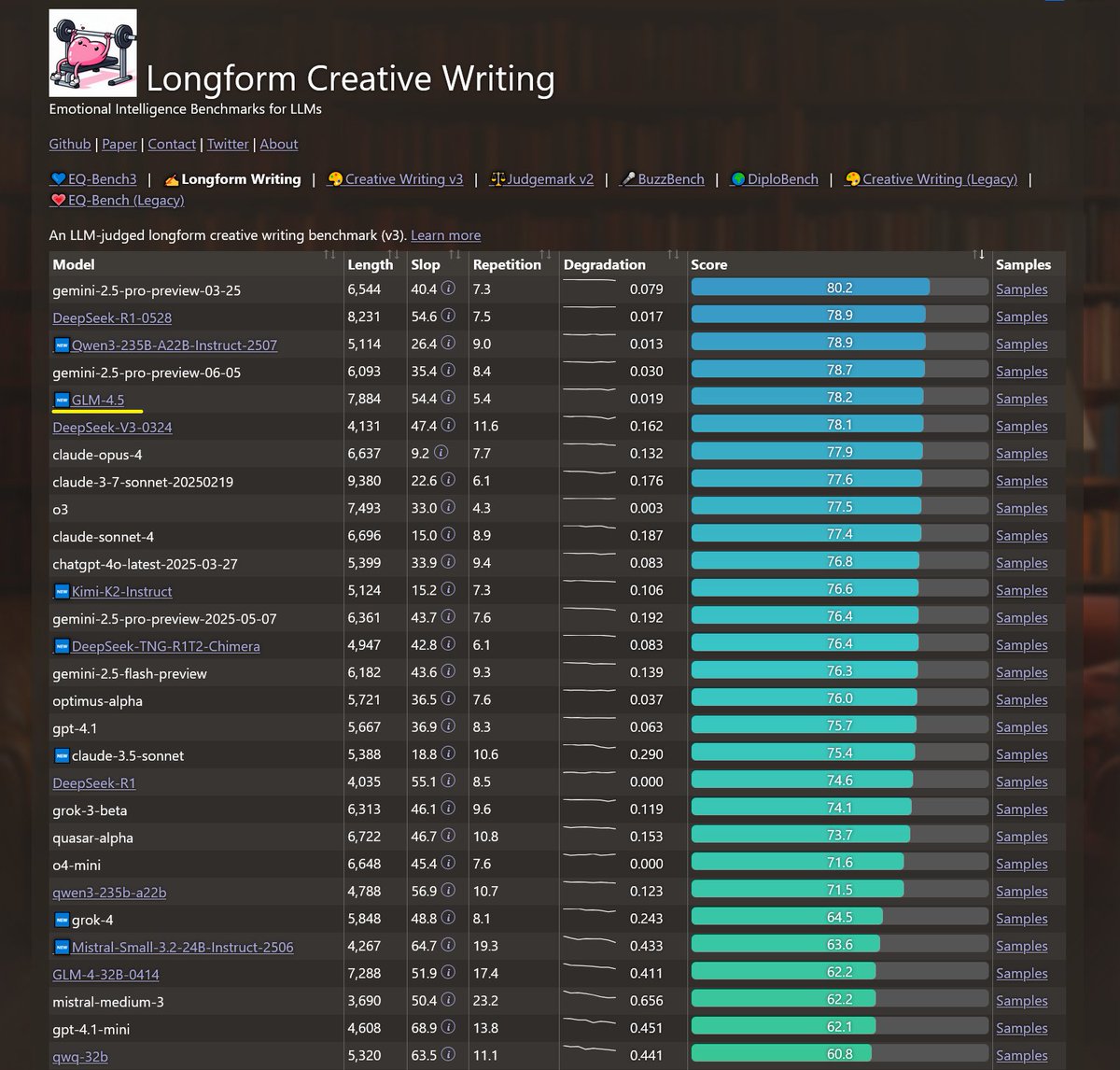The height and width of the screenshot is (1070, 1120).
Task: Click score bar 80.2 for gemini-2.5-pro-preview-03-25
Action: tap(839, 288)
